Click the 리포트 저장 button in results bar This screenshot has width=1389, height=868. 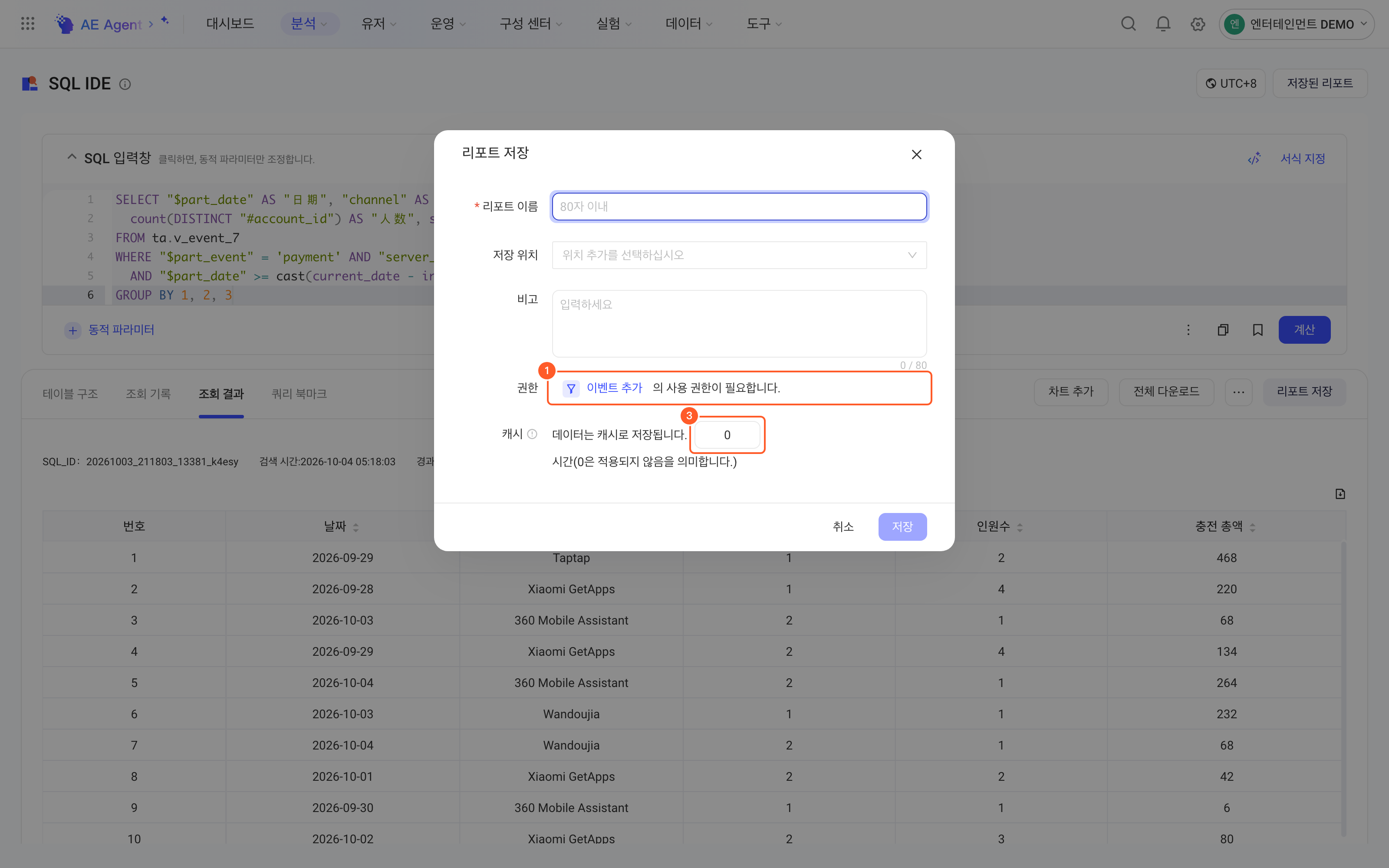pyautogui.click(x=1304, y=392)
